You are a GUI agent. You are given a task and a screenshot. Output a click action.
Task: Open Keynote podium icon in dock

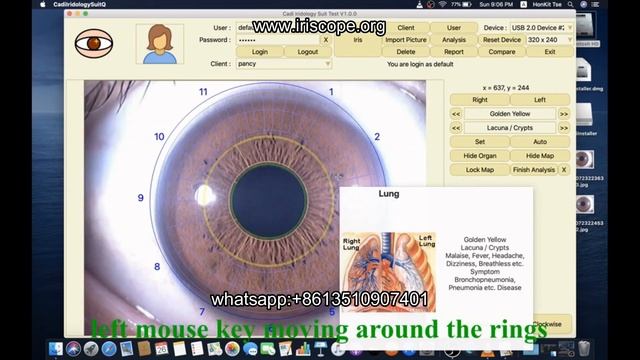click(x=320, y=349)
